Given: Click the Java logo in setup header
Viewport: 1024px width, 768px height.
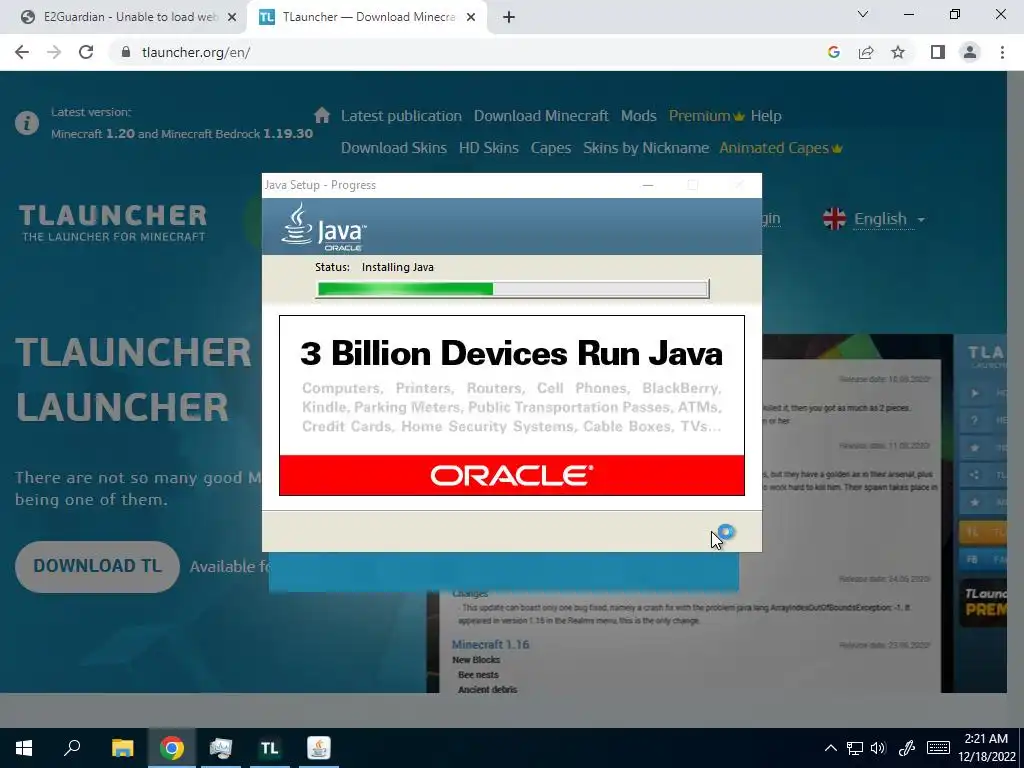Looking at the screenshot, I should click(323, 227).
